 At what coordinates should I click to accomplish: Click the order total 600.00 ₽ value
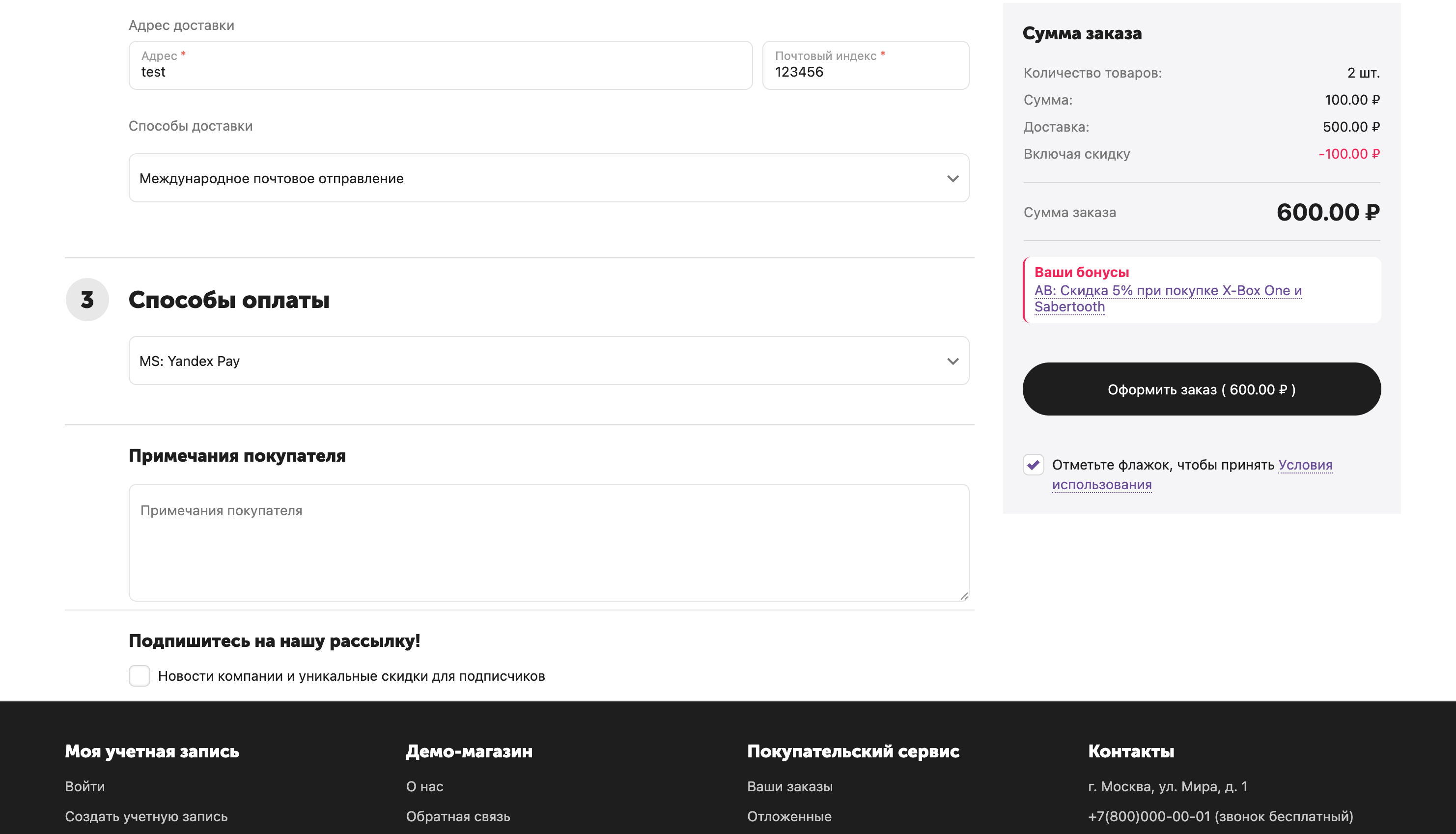[1328, 213]
